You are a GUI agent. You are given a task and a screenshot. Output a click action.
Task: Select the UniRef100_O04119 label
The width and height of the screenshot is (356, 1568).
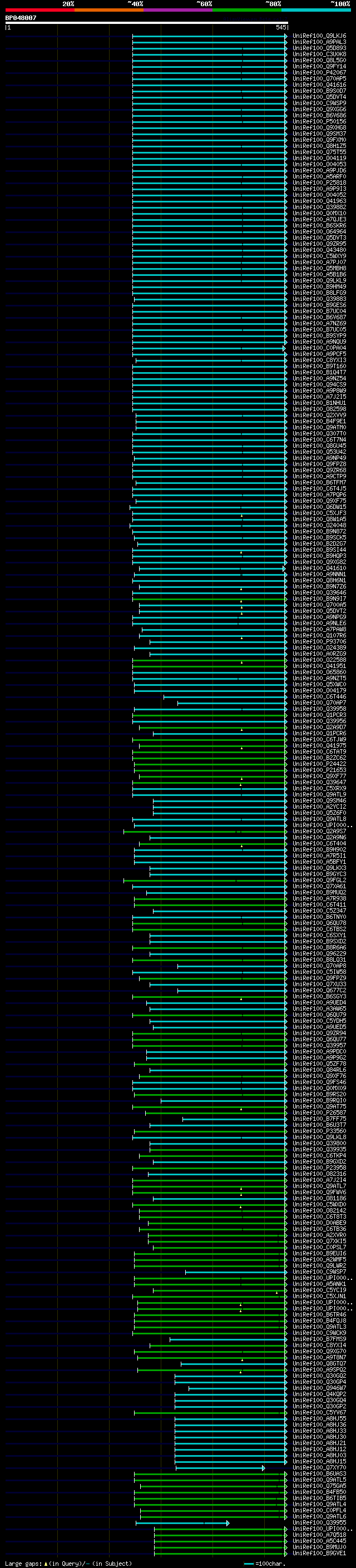[x=319, y=159]
